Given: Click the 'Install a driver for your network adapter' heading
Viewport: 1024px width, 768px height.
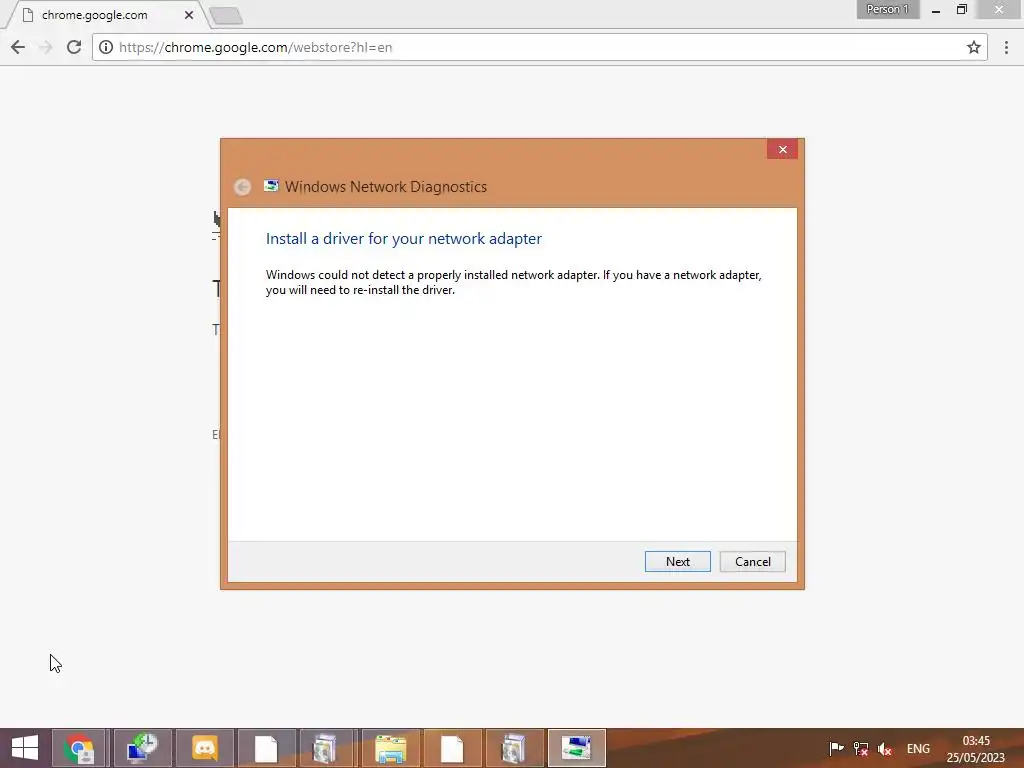Looking at the screenshot, I should (404, 238).
